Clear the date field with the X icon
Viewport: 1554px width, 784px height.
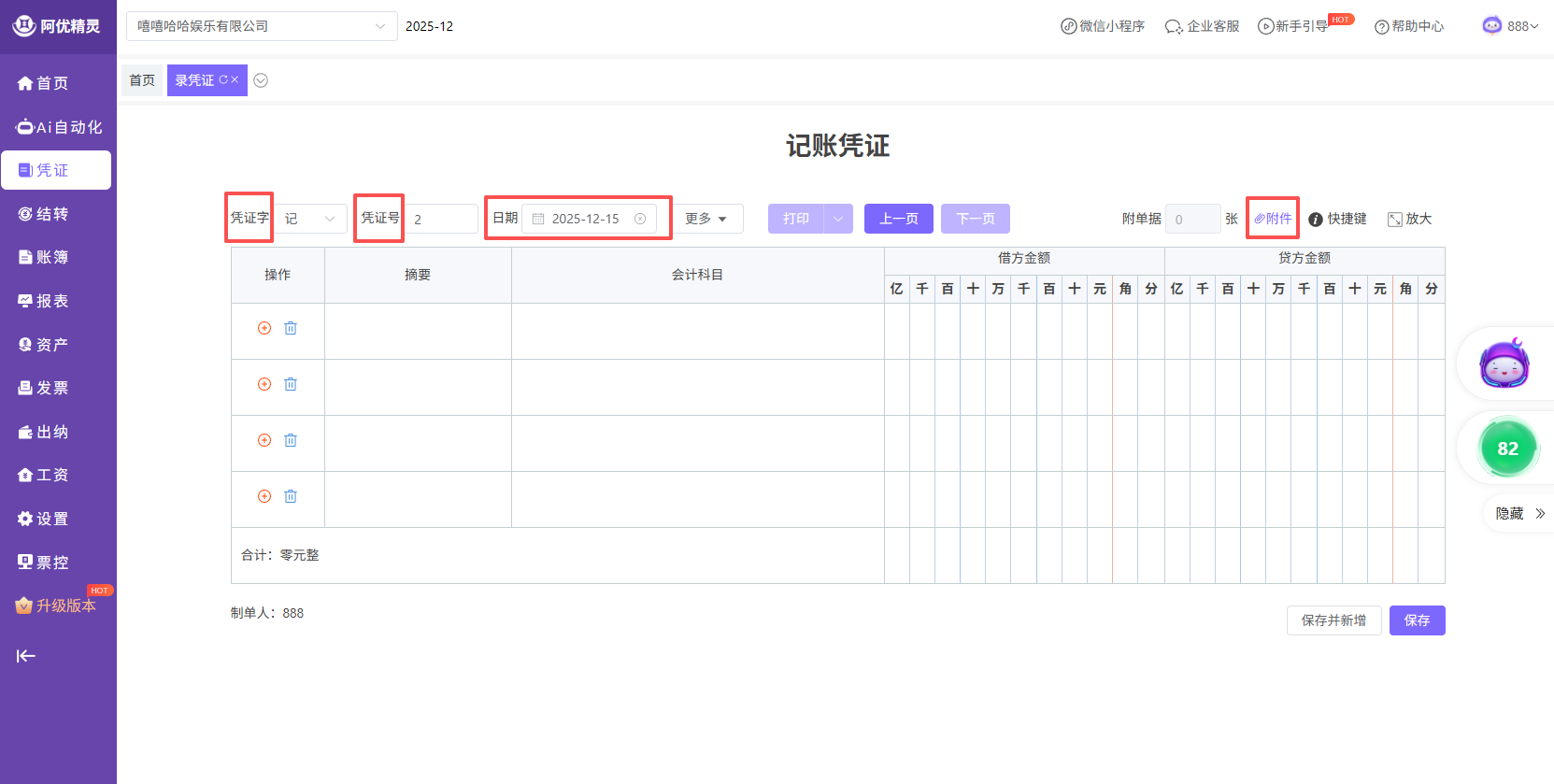(x=640, y=219)
